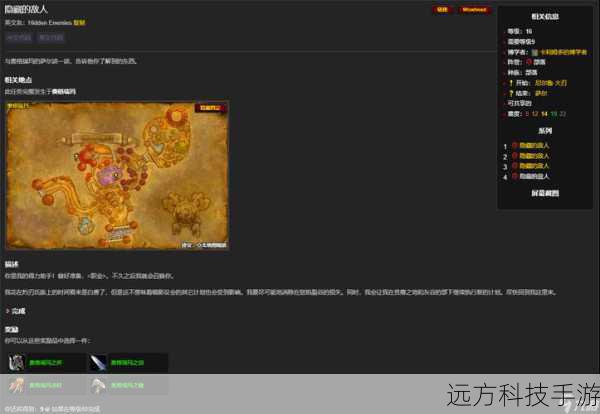Click the axe reward item icon
This screenshot has height=414, width=600.
tap(98, 385)
